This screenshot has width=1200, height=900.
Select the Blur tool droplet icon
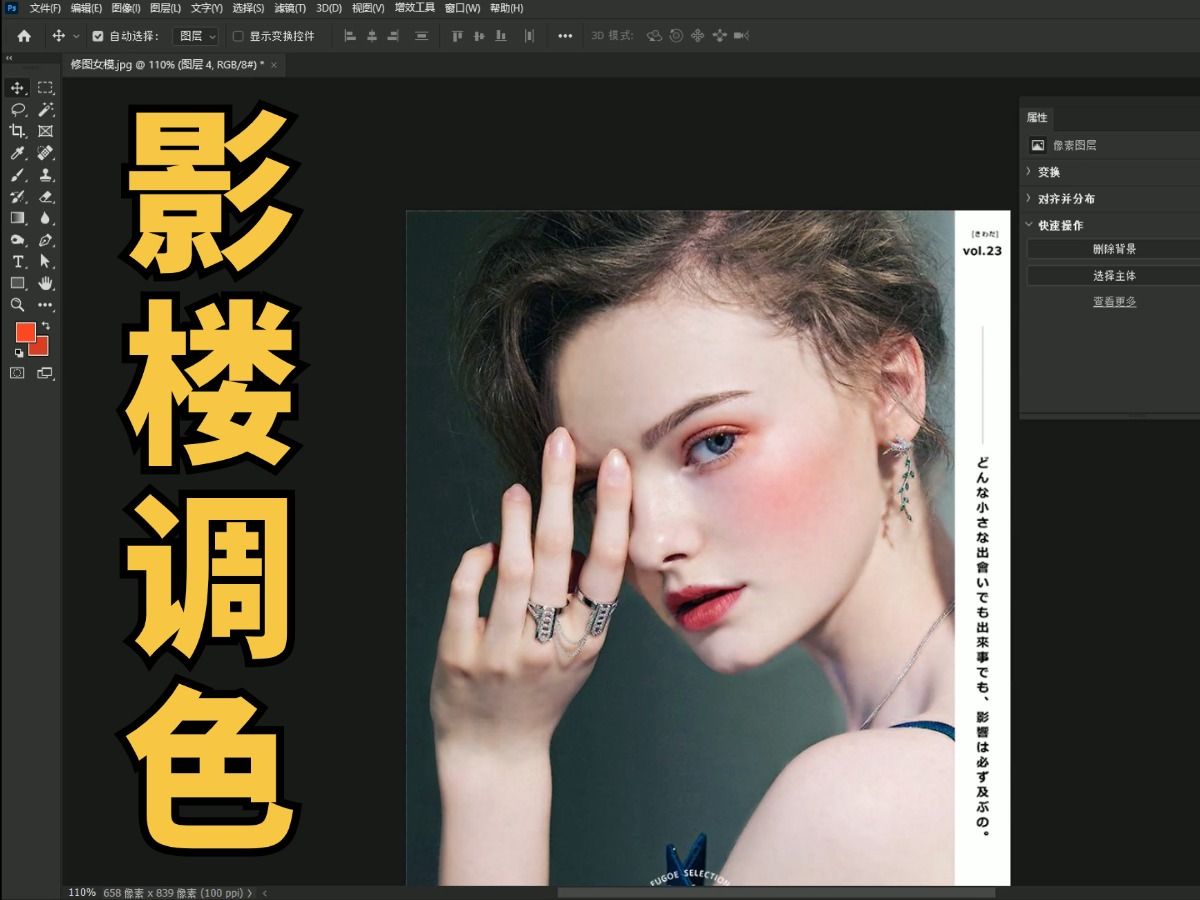[x=45, y=217]
